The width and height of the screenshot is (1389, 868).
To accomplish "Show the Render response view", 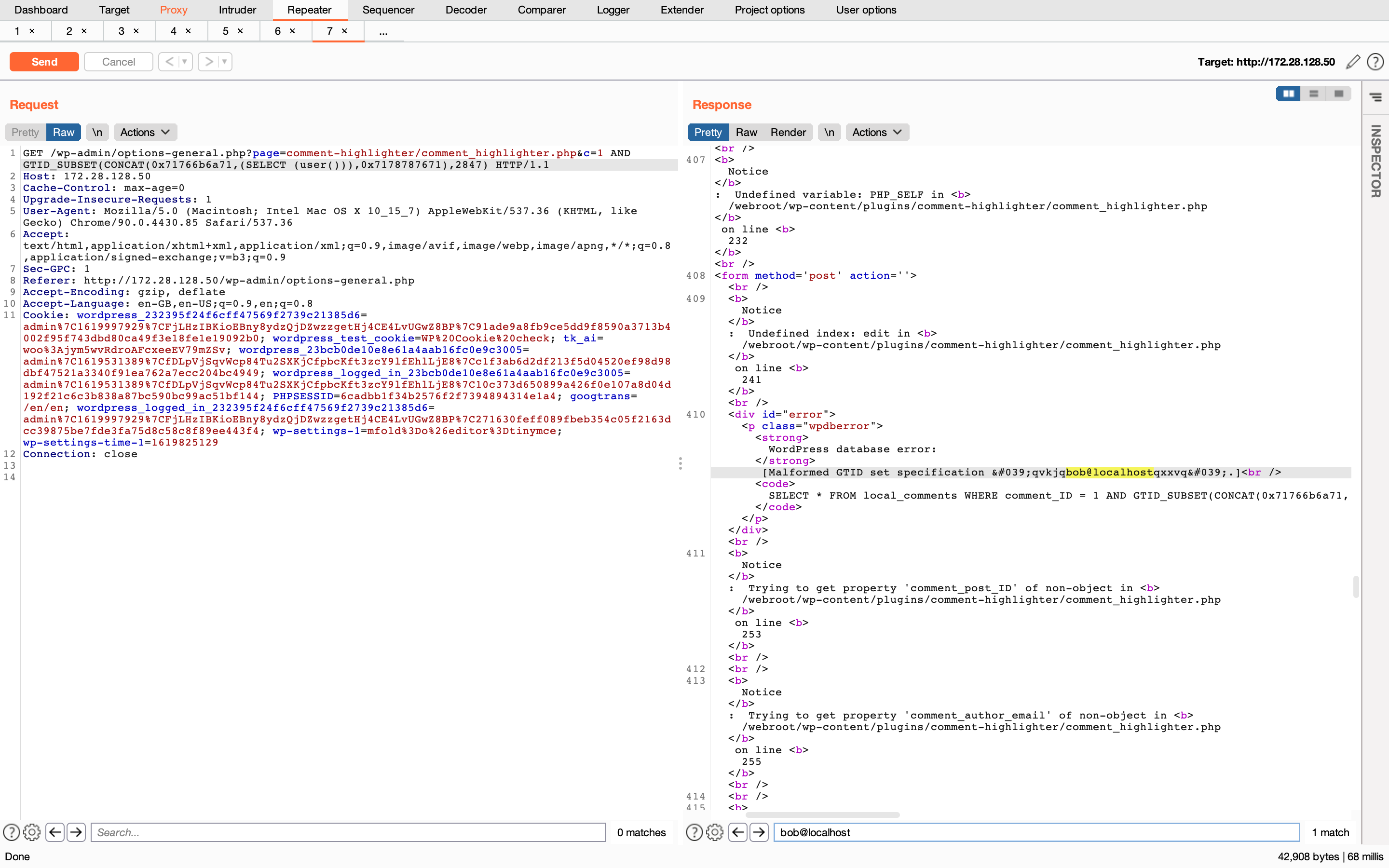I will (788, 132).
